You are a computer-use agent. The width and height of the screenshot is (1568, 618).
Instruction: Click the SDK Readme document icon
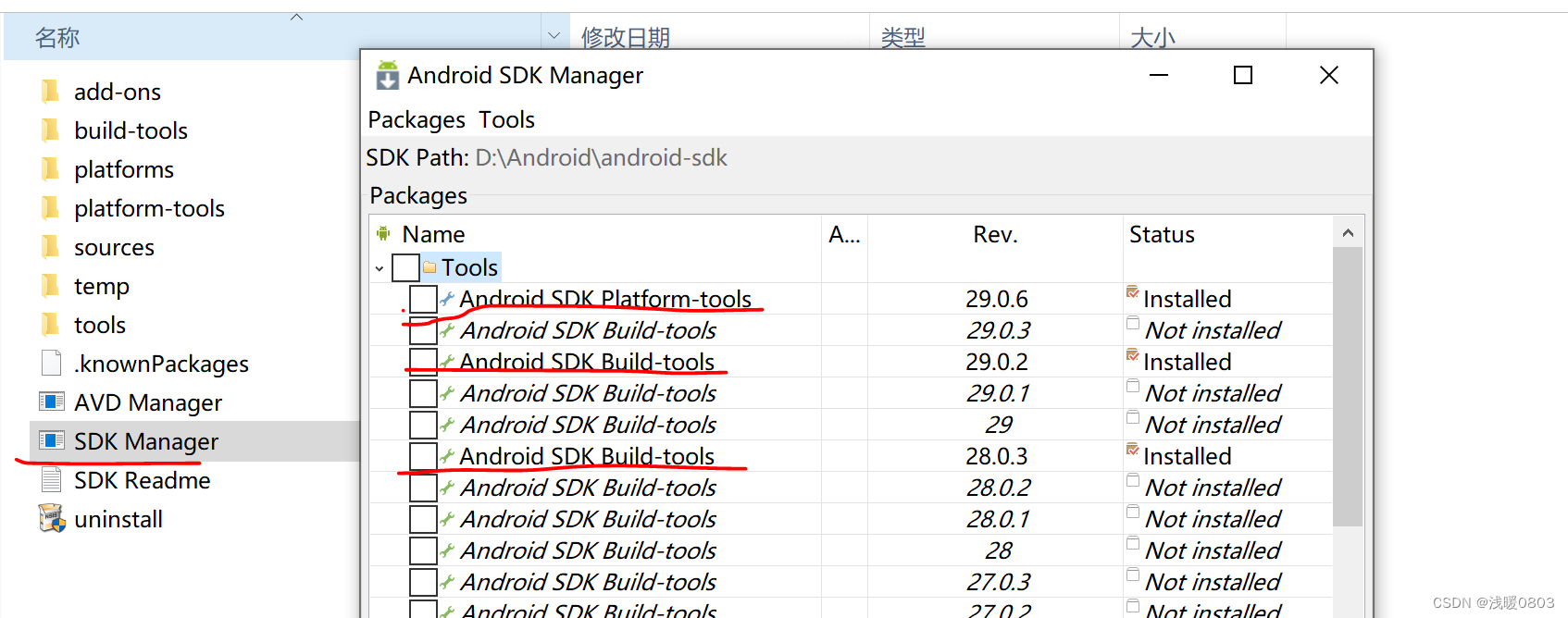pos(51,480)
